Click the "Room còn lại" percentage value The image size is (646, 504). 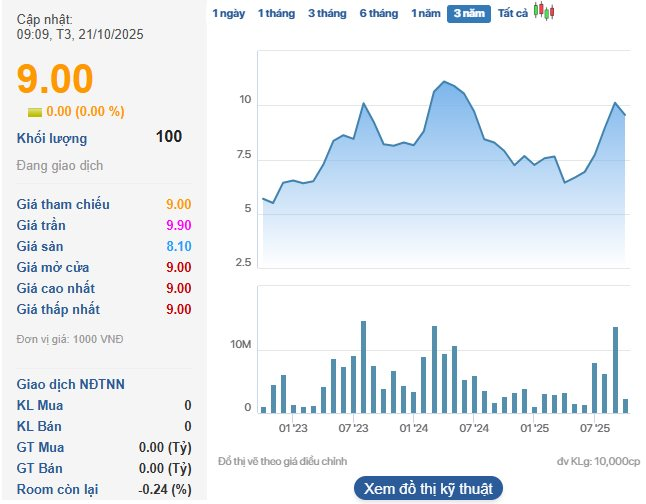(x=170, y=489)
